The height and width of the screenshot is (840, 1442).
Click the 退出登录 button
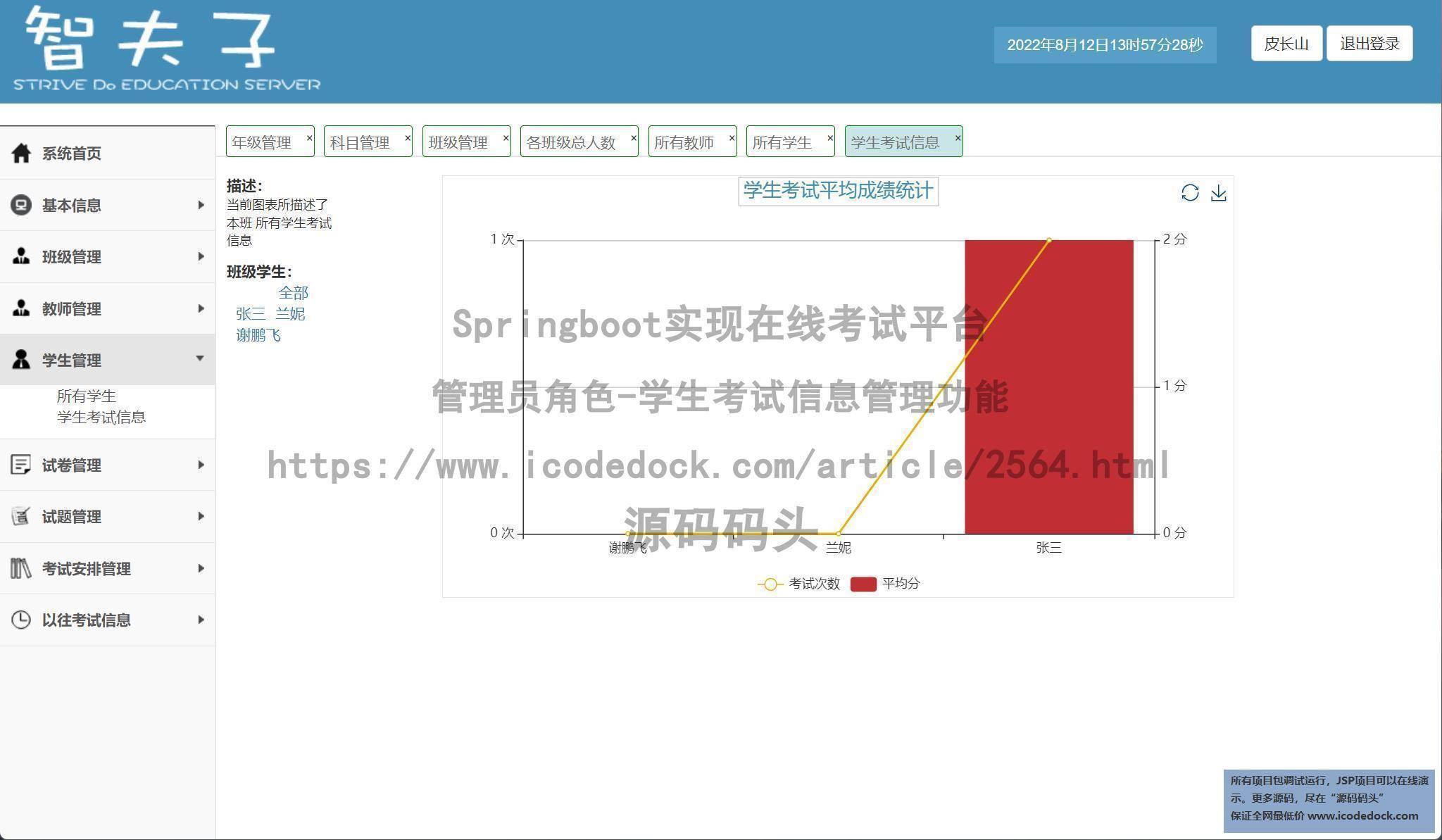(1369, 44)
